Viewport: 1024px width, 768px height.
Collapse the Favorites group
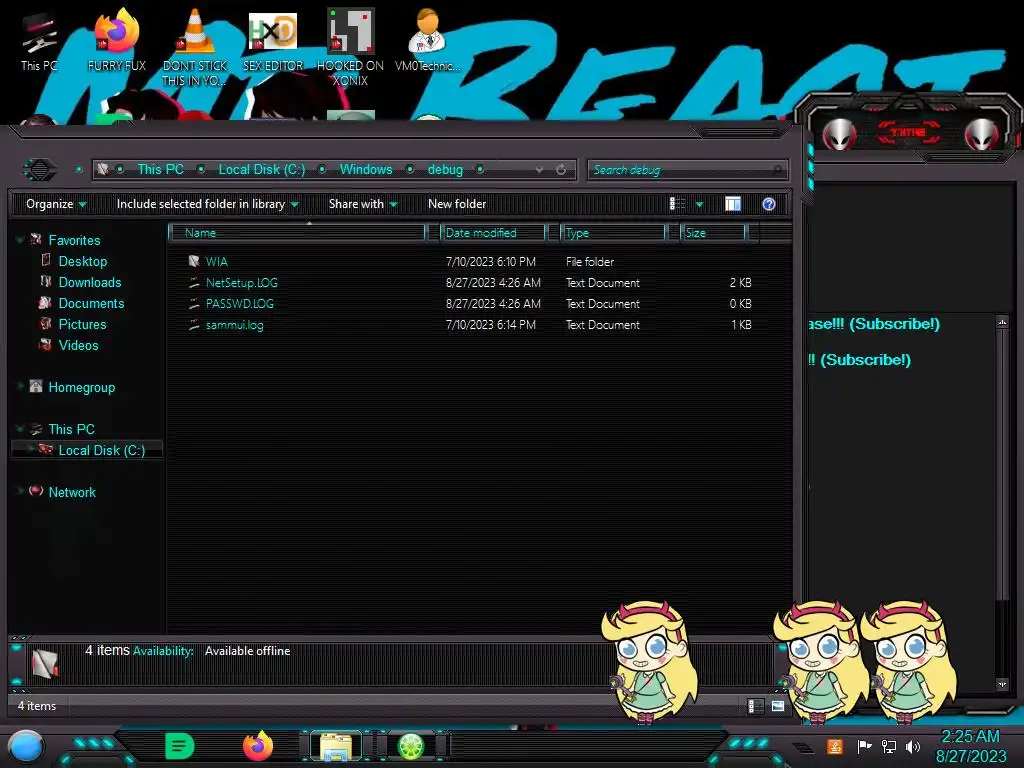(20, 240)
